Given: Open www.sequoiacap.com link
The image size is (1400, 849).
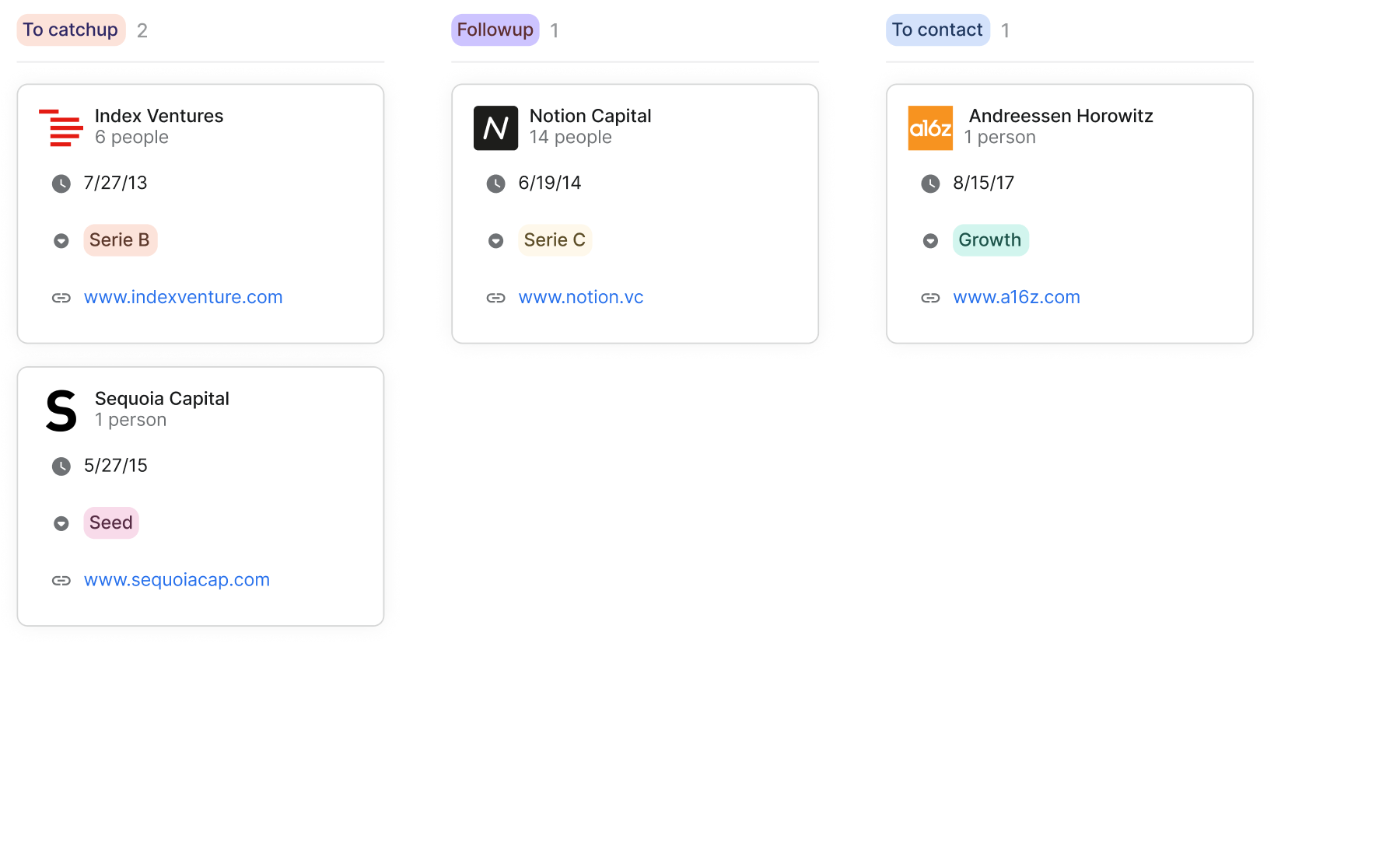Looking at the screenshot, I should click(x=177, y=580).
